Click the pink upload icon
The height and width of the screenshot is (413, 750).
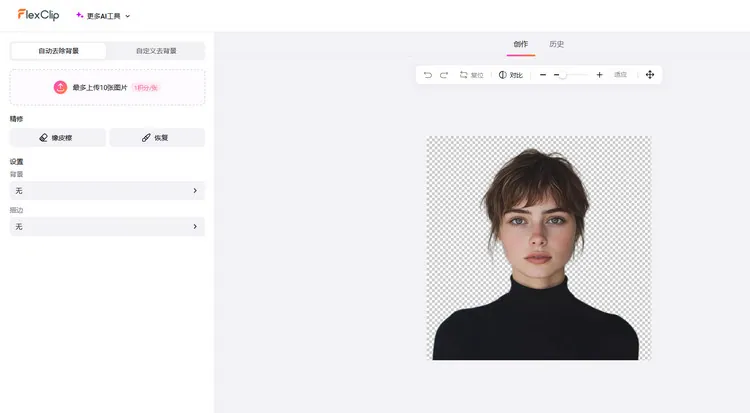pos(60,87)
